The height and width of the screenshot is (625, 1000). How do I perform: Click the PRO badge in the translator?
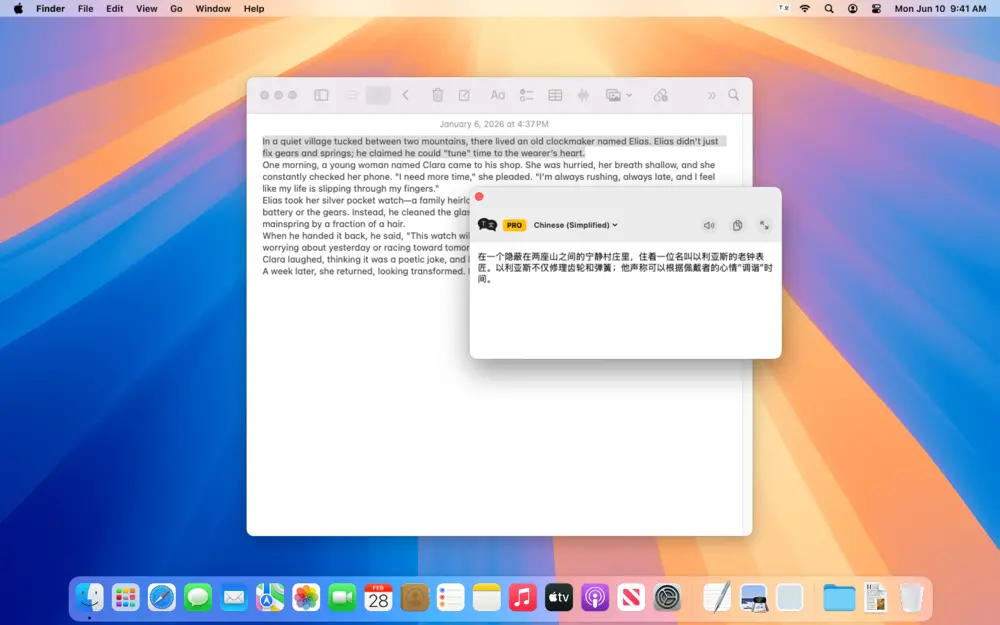point(514,225)
